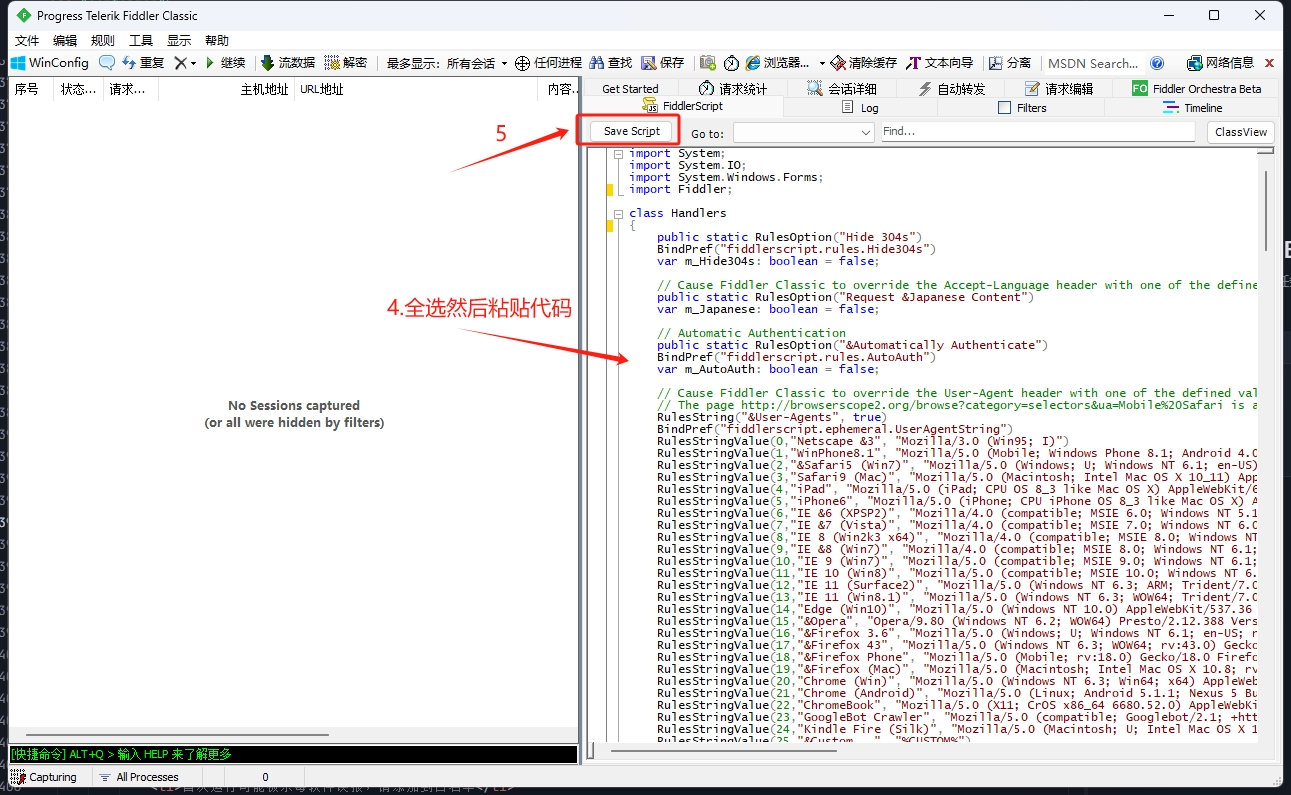The width and height of the screenshot is (1291, 795).
Task: Switch to the Log tab
Action: [x=860, y=107]
